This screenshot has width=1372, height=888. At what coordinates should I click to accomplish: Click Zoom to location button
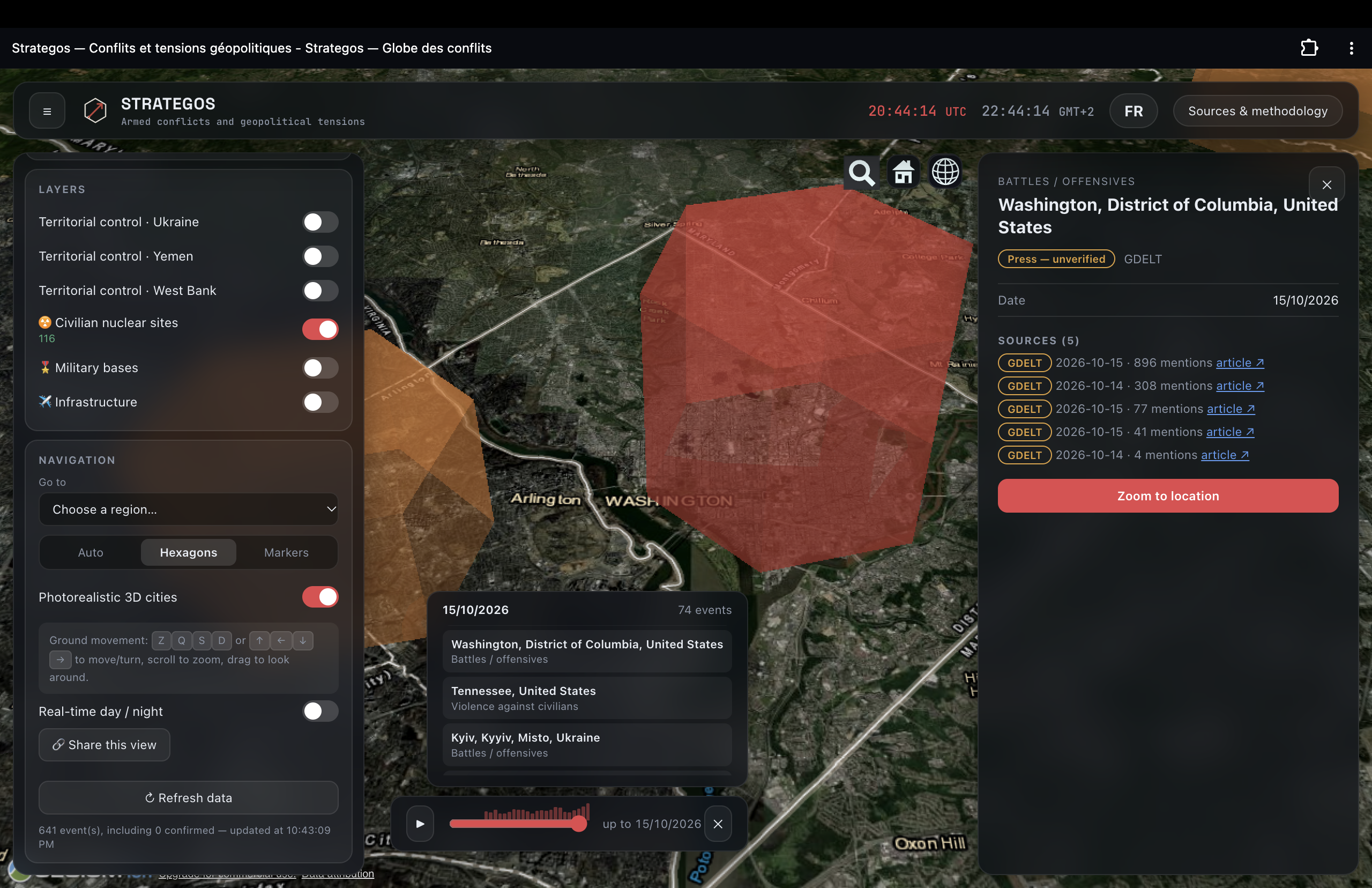point(1168,495)
